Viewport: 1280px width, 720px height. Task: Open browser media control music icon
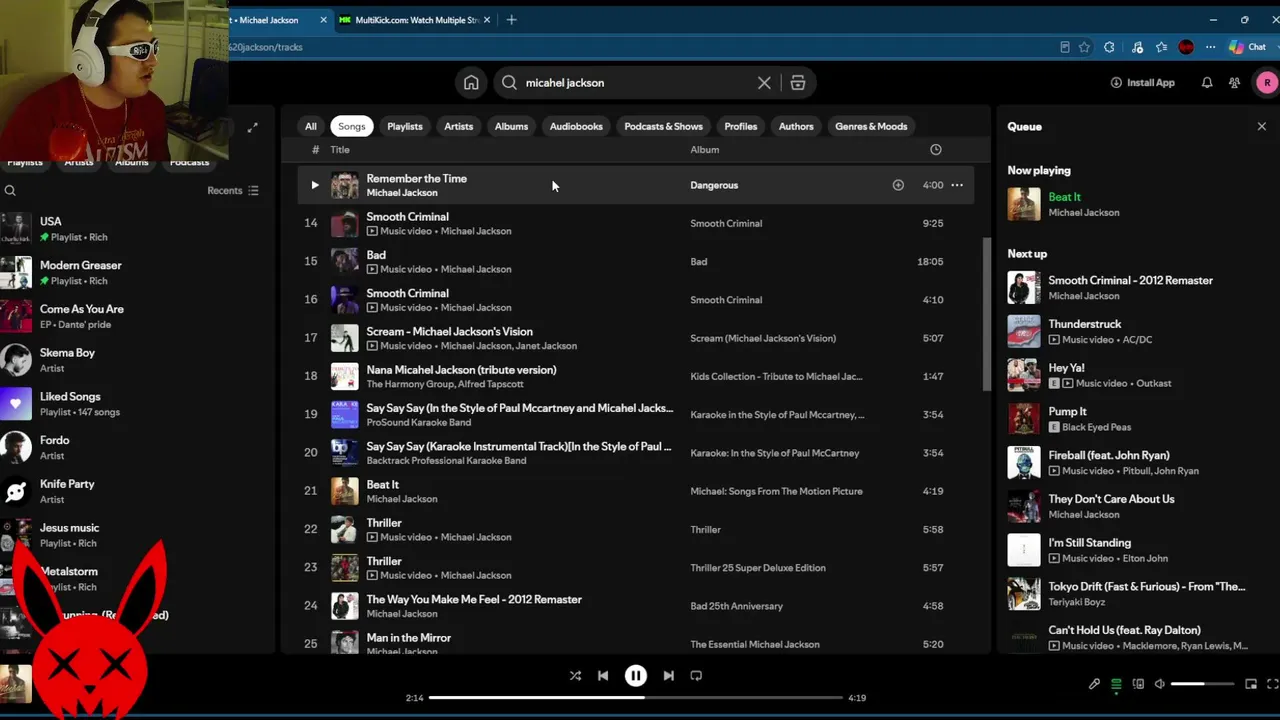point(1137,47)
